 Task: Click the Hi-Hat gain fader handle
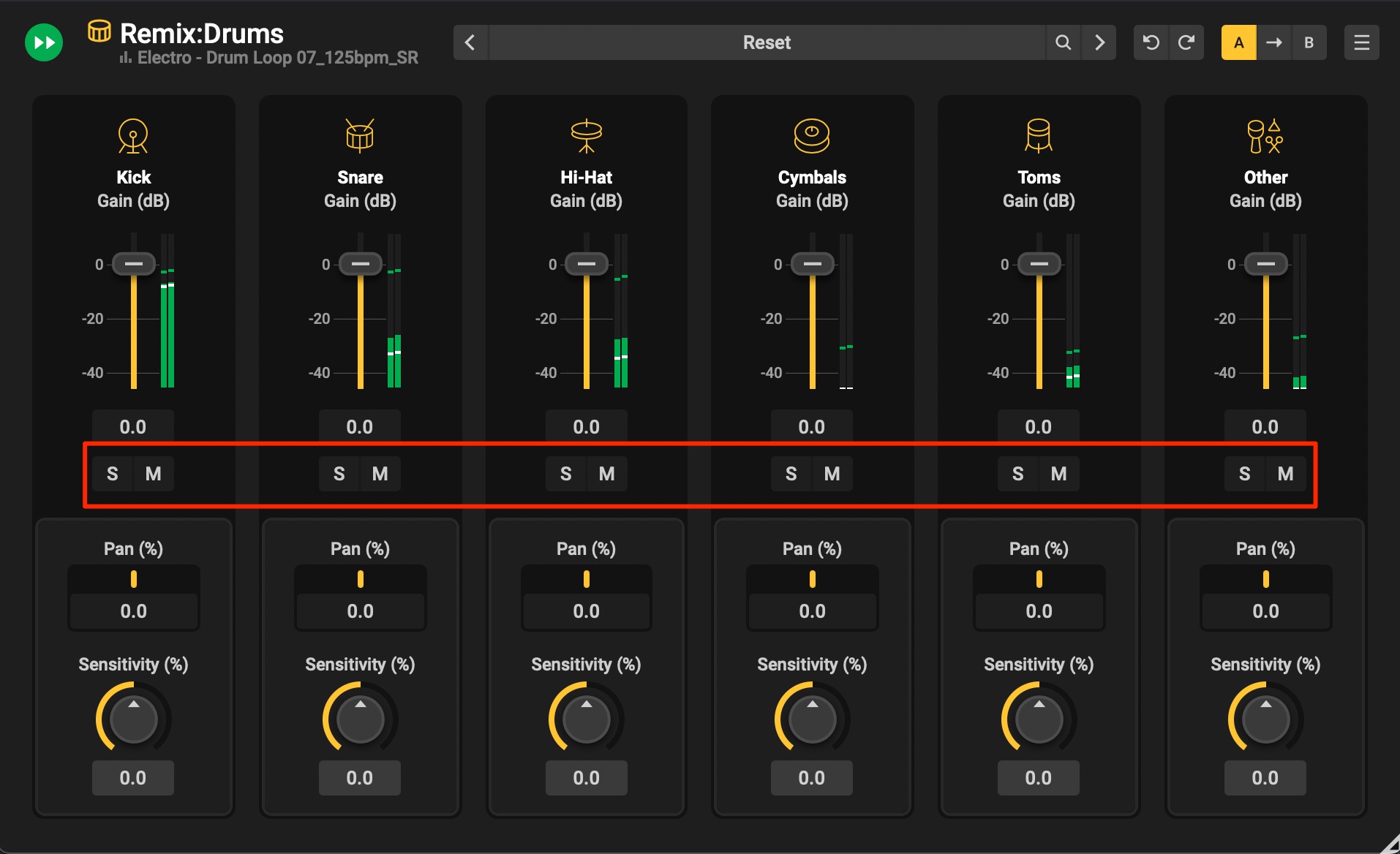587,263
